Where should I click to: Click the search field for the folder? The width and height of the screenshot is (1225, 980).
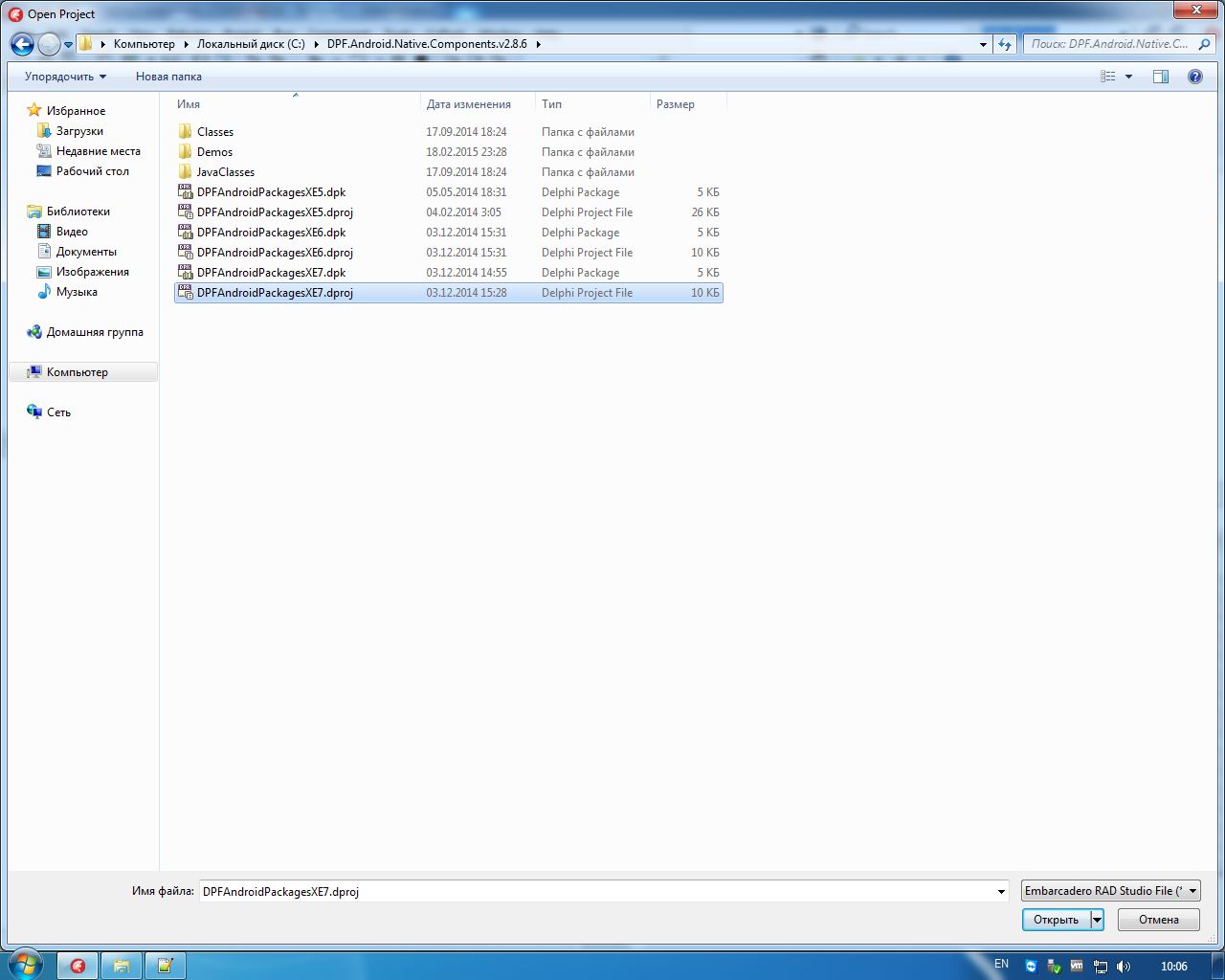coord(1110,44)
